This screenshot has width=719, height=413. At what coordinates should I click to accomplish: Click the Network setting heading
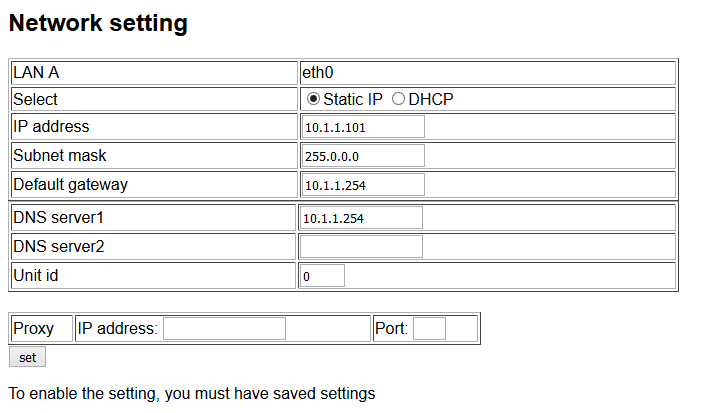point(98,23)
